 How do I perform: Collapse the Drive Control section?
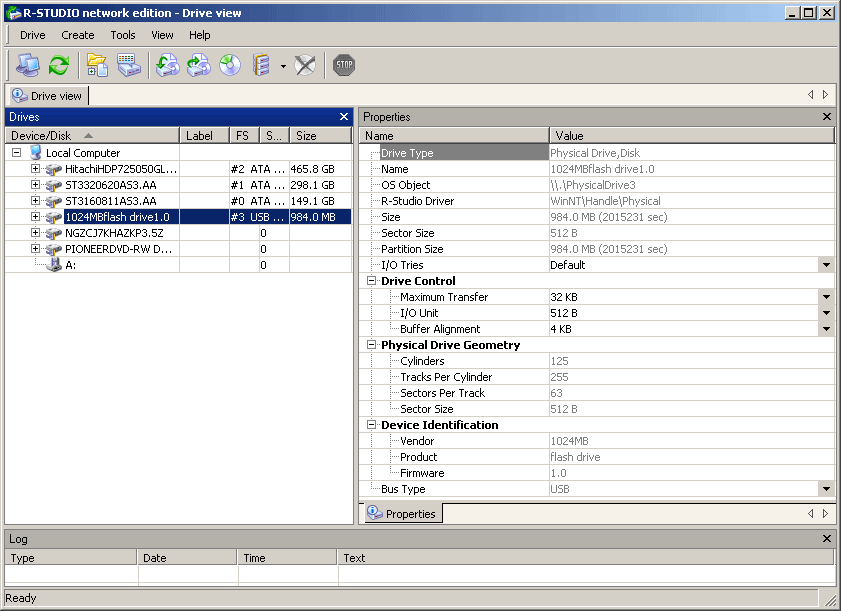(371, 281)
